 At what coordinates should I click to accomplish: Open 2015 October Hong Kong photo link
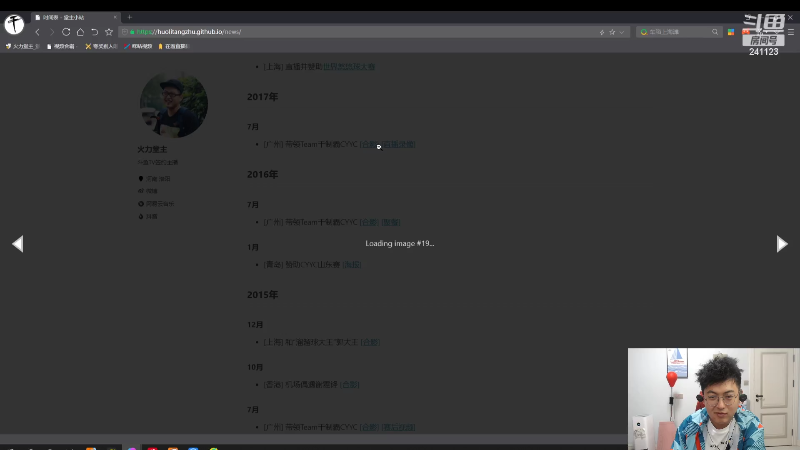[350, 385]
